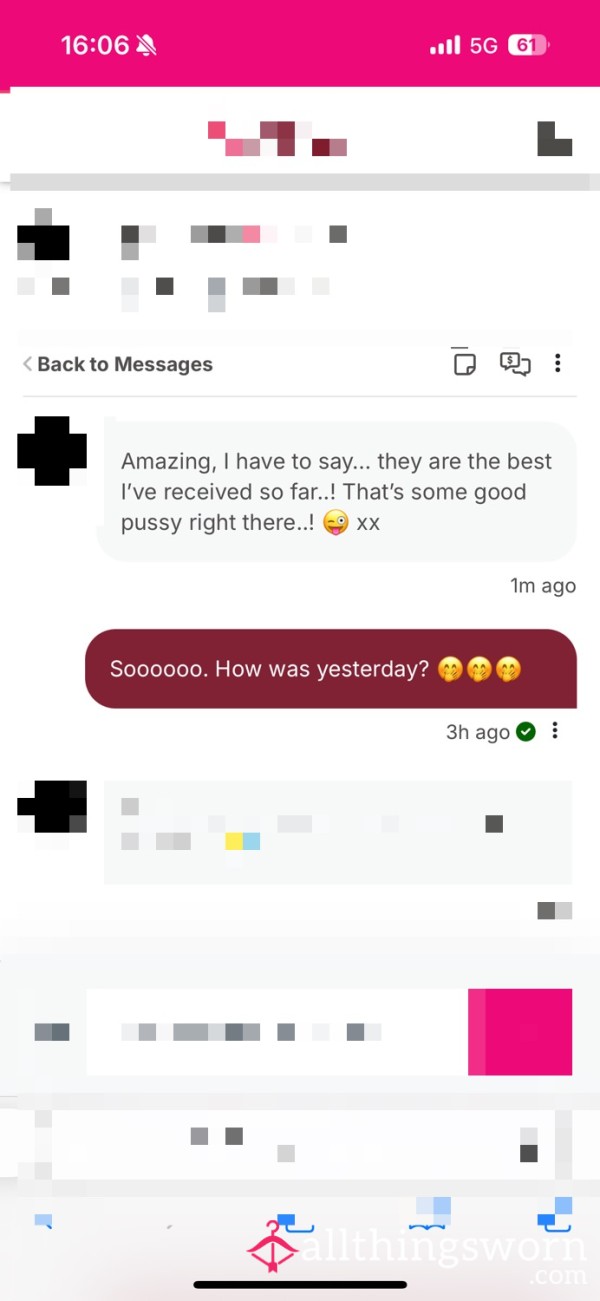Open the sticky note icon in conversation header
600x1301 pixels.
point(464,363)
